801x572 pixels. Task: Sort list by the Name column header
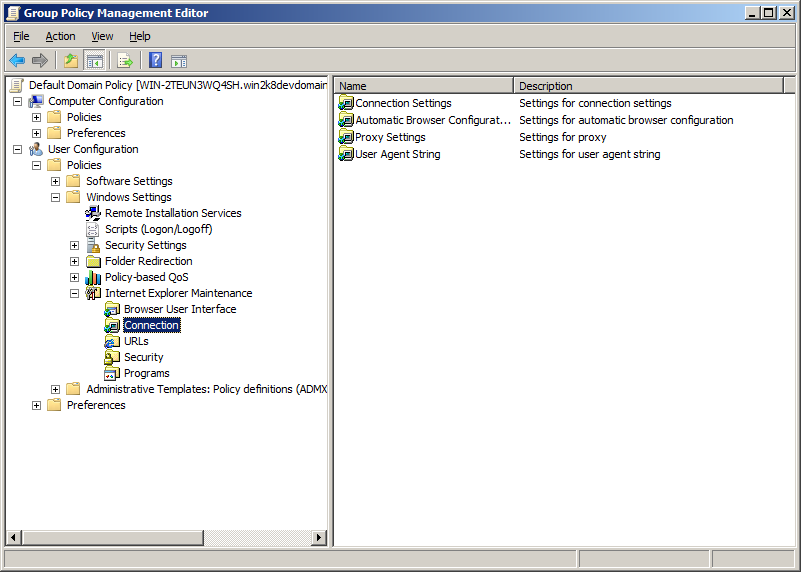pyautogui.click(x=423, y=86)
